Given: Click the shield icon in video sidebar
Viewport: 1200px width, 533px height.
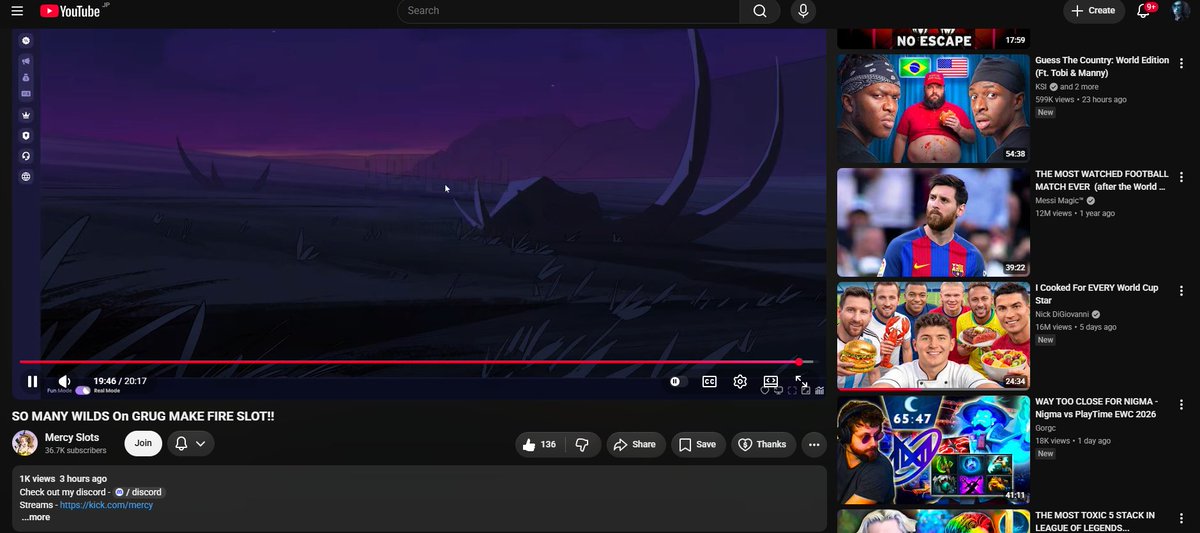Looking at the screenshot, I should (x=26, y=135).
